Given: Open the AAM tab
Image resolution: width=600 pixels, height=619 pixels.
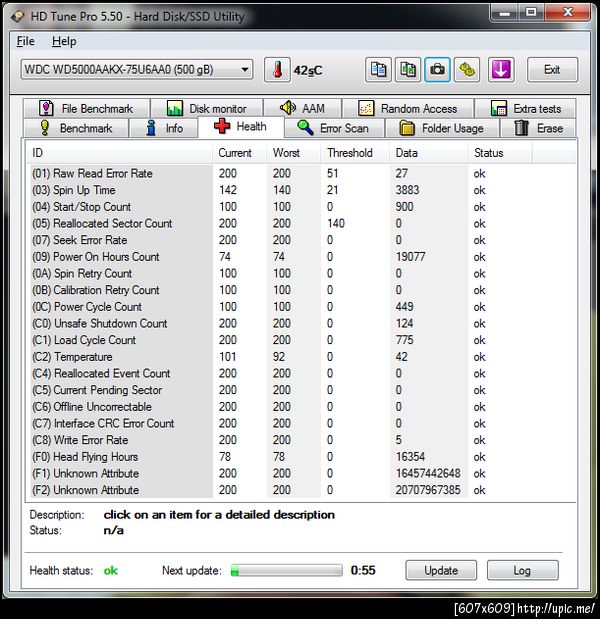Looking at the screenshot, I should 302,108.
